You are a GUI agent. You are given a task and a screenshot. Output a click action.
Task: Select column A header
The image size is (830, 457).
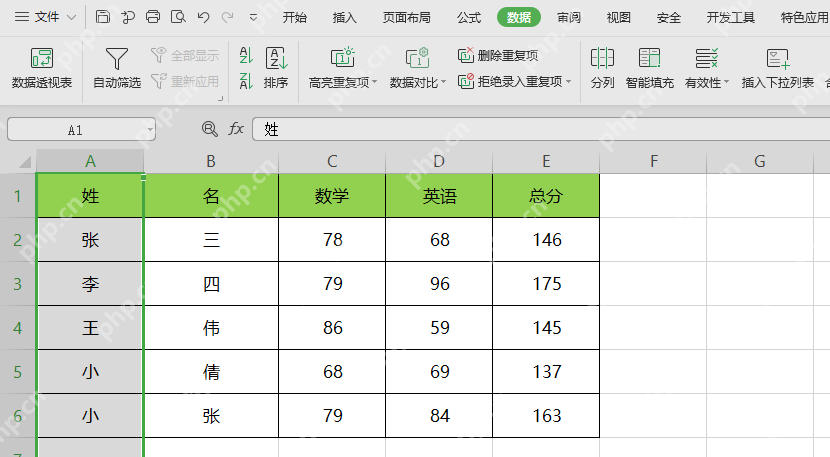coord(90,161)
